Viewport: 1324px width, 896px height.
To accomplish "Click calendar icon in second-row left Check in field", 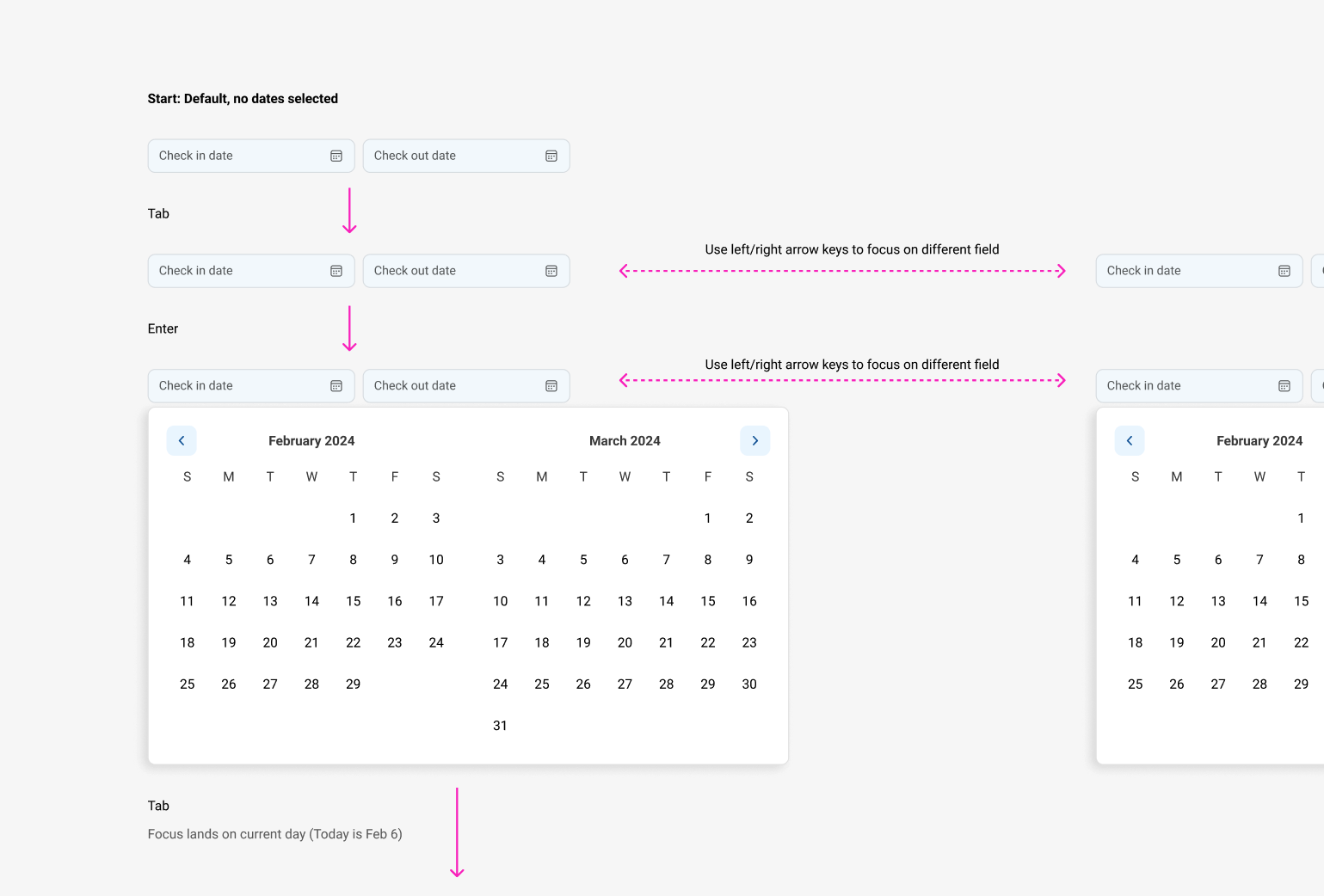I will (x=336, y=271).
